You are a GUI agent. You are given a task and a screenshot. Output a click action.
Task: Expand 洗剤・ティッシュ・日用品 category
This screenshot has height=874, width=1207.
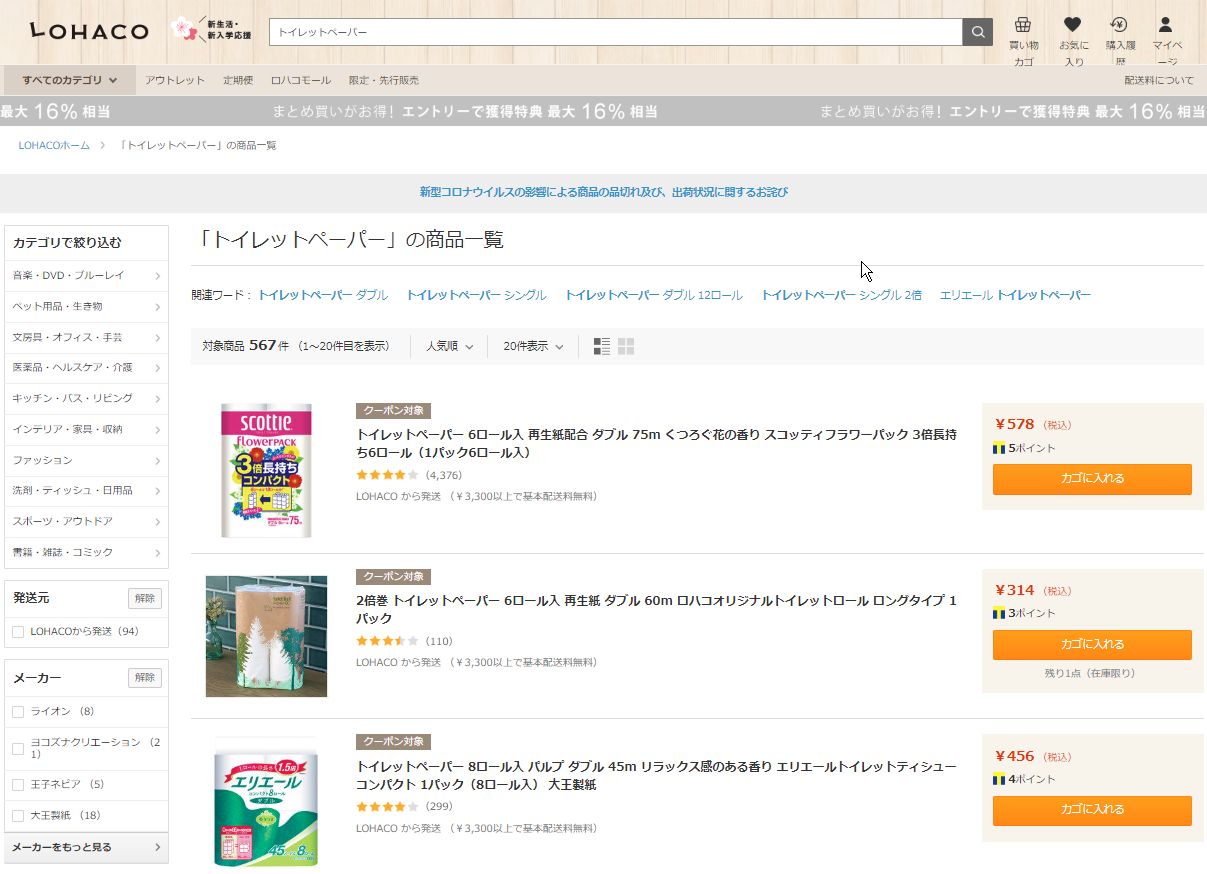87,490
